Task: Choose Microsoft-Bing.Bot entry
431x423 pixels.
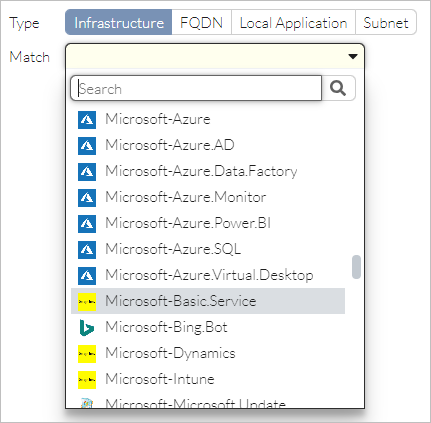Action: tap(208, 327)
